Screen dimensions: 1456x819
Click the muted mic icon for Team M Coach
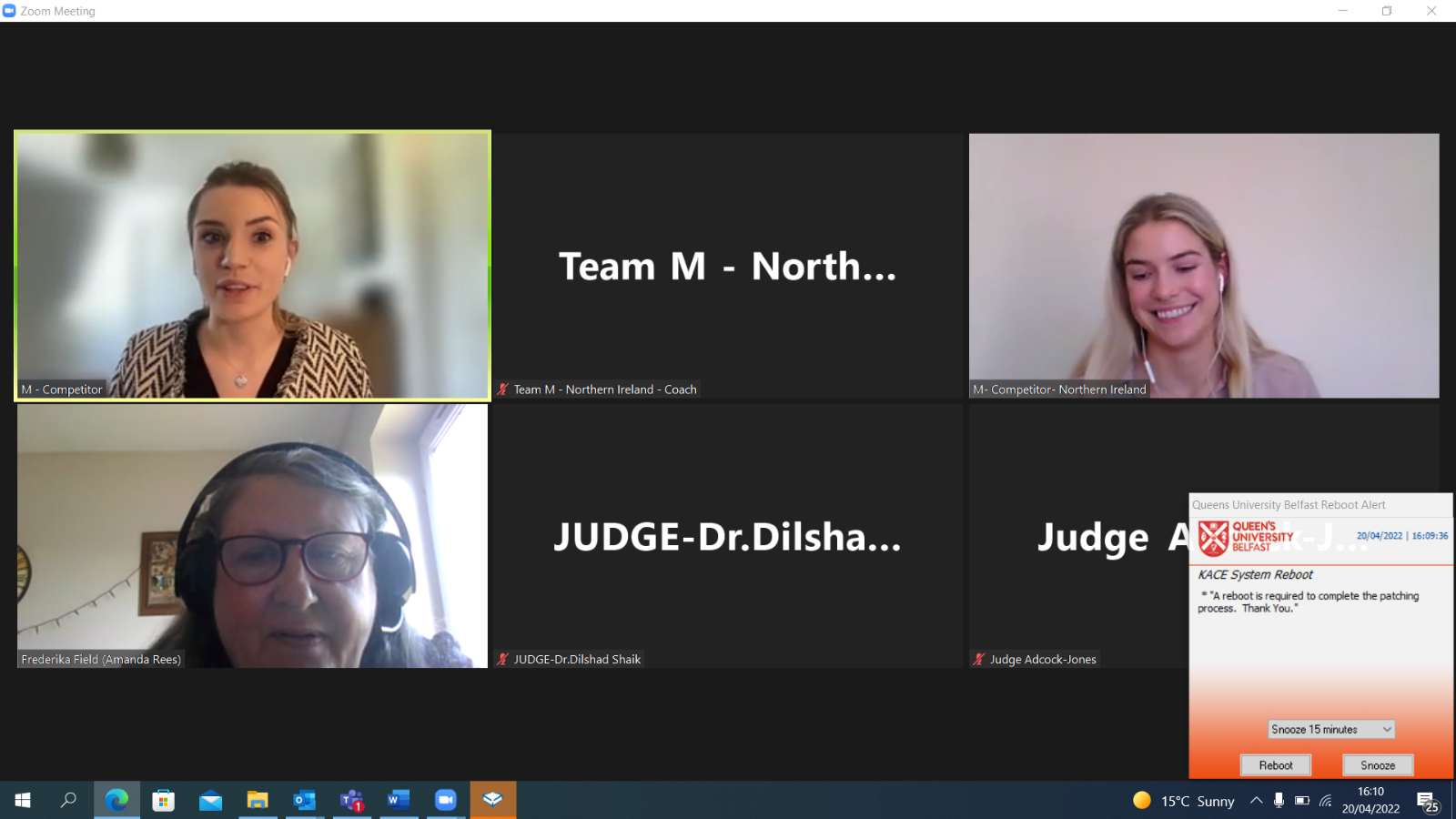[502, 389]
